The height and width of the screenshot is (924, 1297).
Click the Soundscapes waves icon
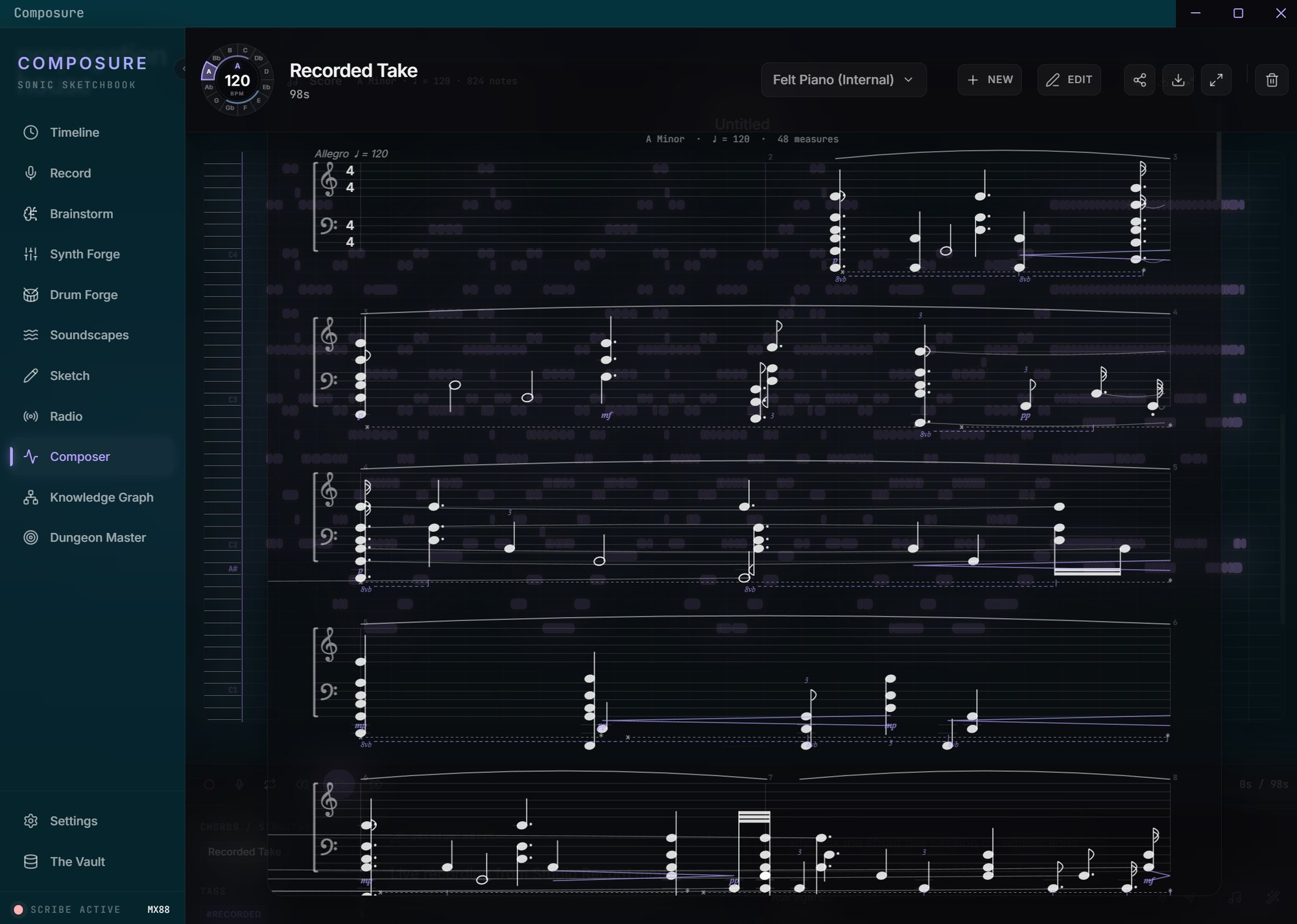point(30,335)
